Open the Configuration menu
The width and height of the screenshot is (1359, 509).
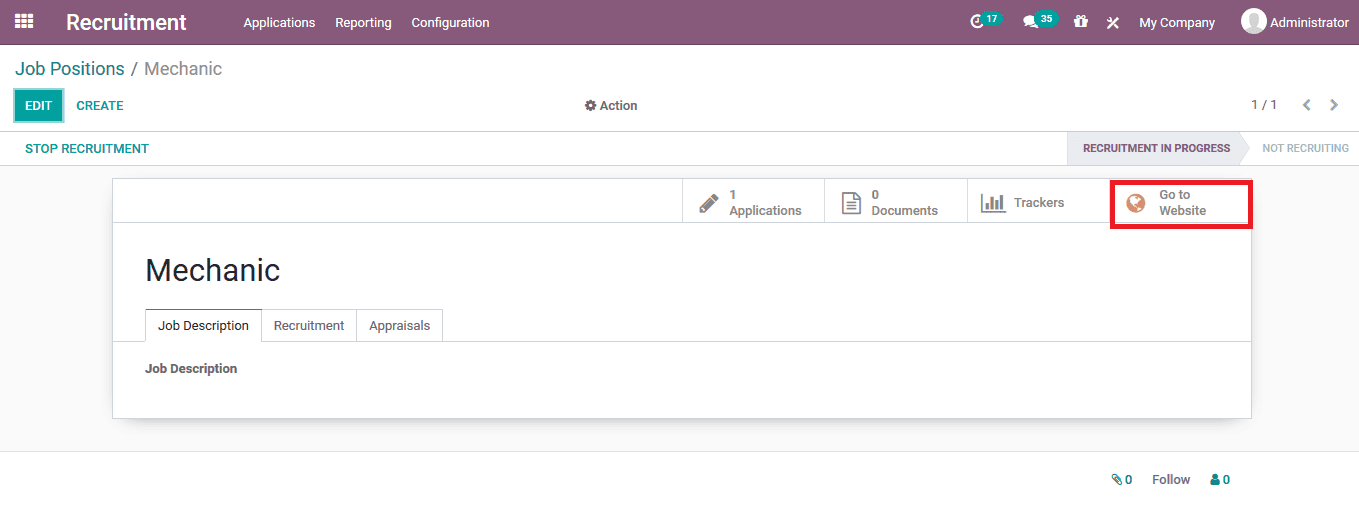(450, 22)
